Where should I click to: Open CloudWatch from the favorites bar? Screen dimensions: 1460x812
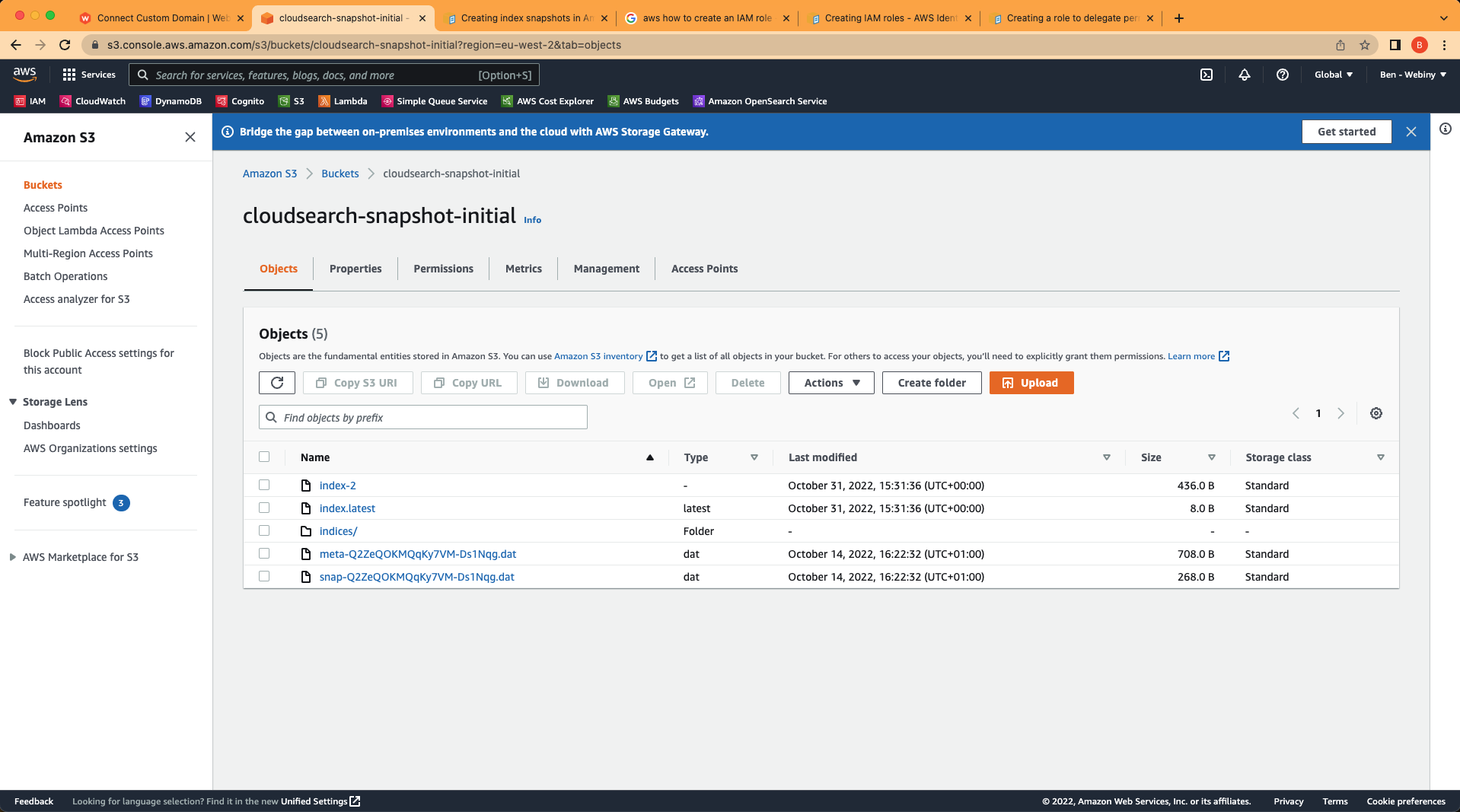tap(92, 100)
